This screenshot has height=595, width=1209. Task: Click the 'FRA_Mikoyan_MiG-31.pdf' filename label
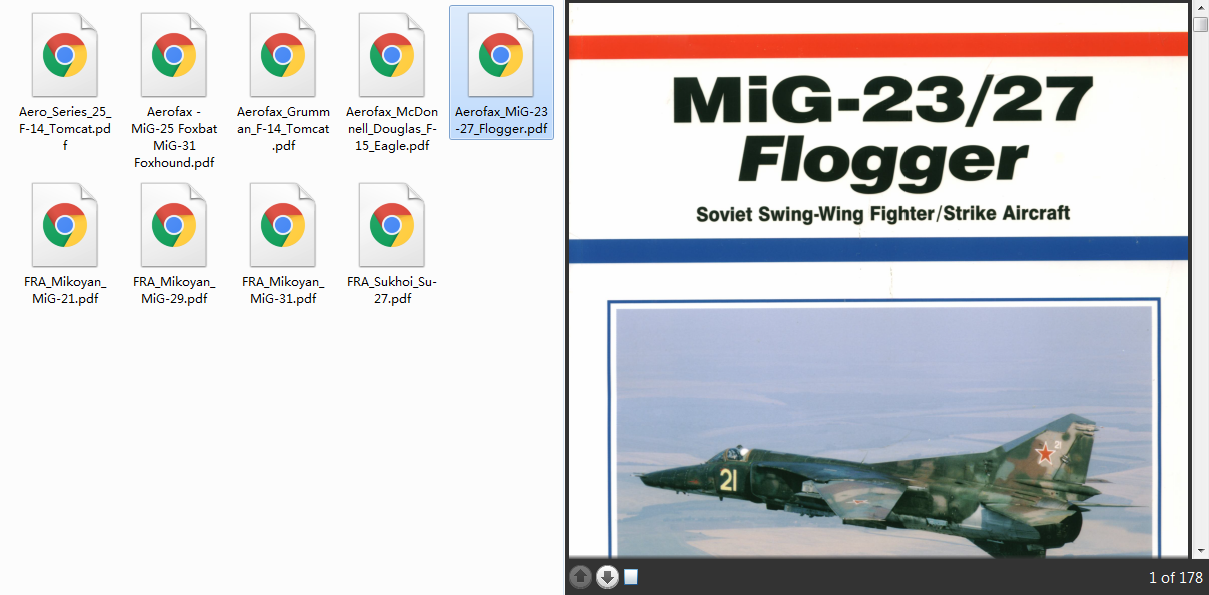pyautogui.click(x=283, y=290)
